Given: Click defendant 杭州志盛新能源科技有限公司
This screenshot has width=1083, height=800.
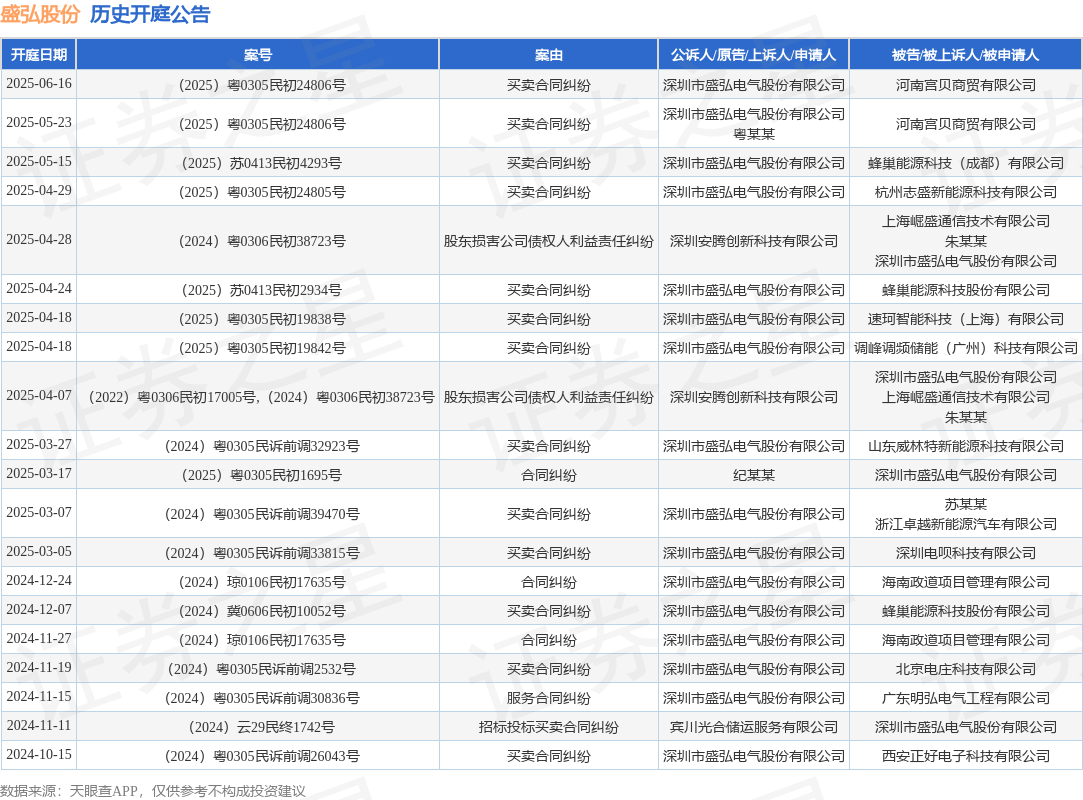Looking at the screenshot, I should pos(966,192).
